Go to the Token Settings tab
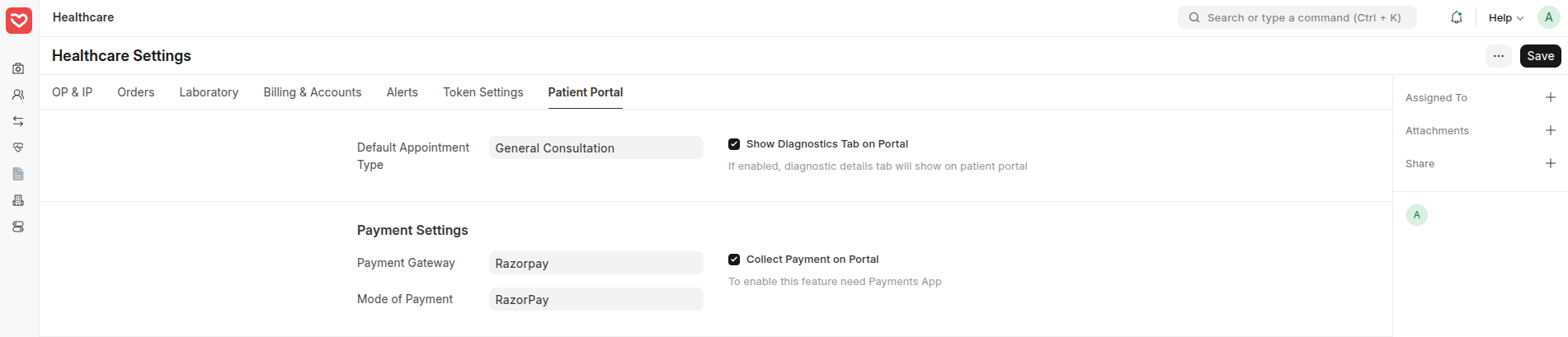 click(483, 92)
